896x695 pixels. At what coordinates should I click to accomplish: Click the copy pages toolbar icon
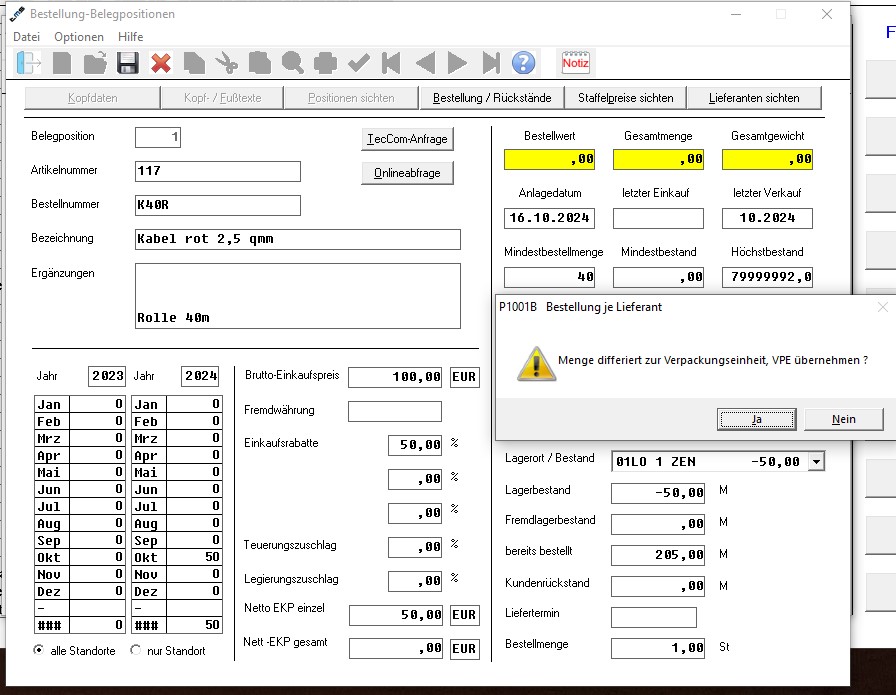tap(194, 63)
